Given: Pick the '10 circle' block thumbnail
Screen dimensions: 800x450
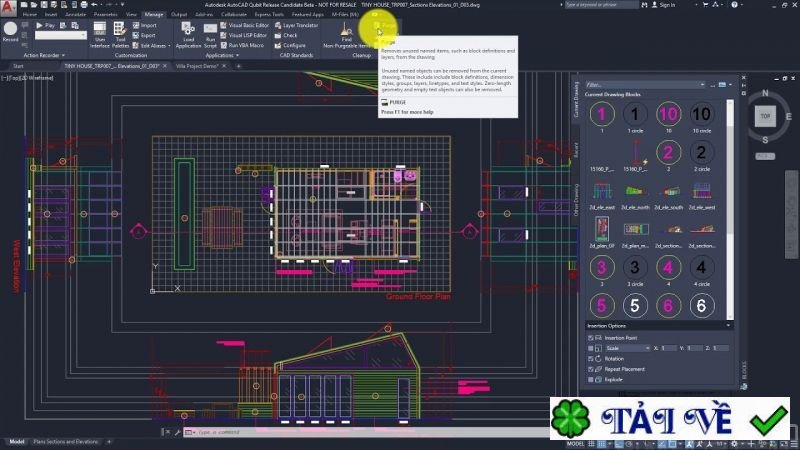Looking at the screenshot, I should (702, 114).
